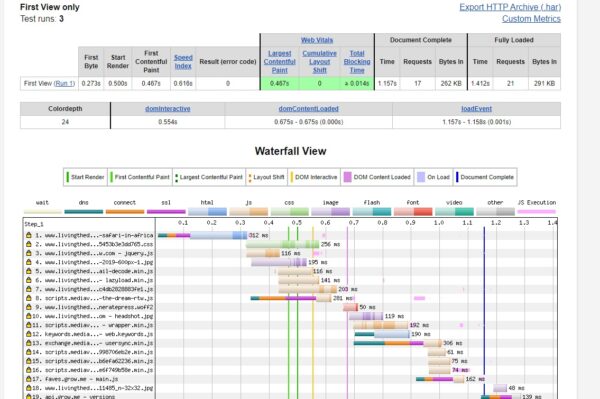Click the 262 KB Document Complete bytes cell
The height and width of the screenshot is (399, 600).
451,83
